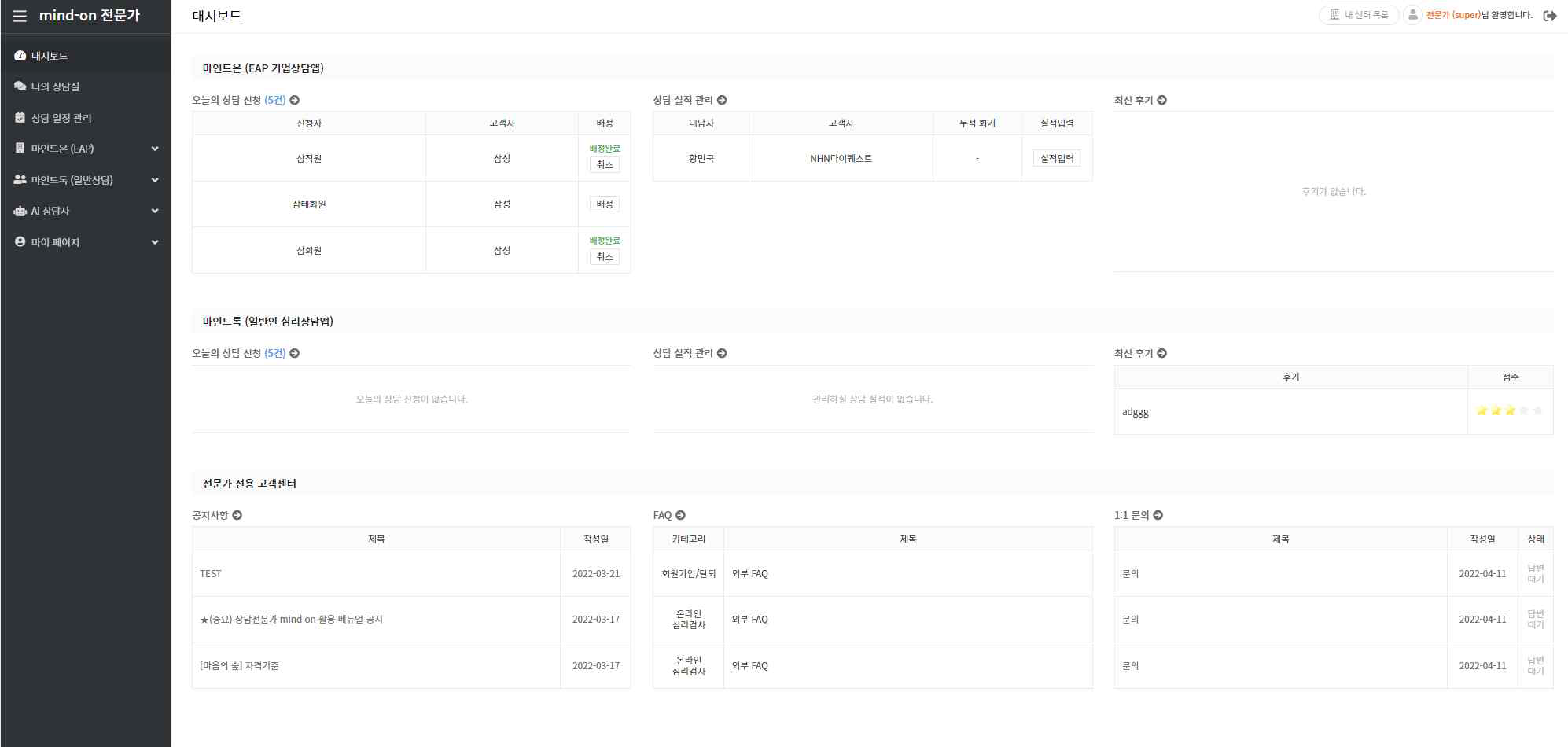The height and width of the screenshot is (747, 1568).
Task: Click the EAP (5건) count link
Action: pos(275,100)
